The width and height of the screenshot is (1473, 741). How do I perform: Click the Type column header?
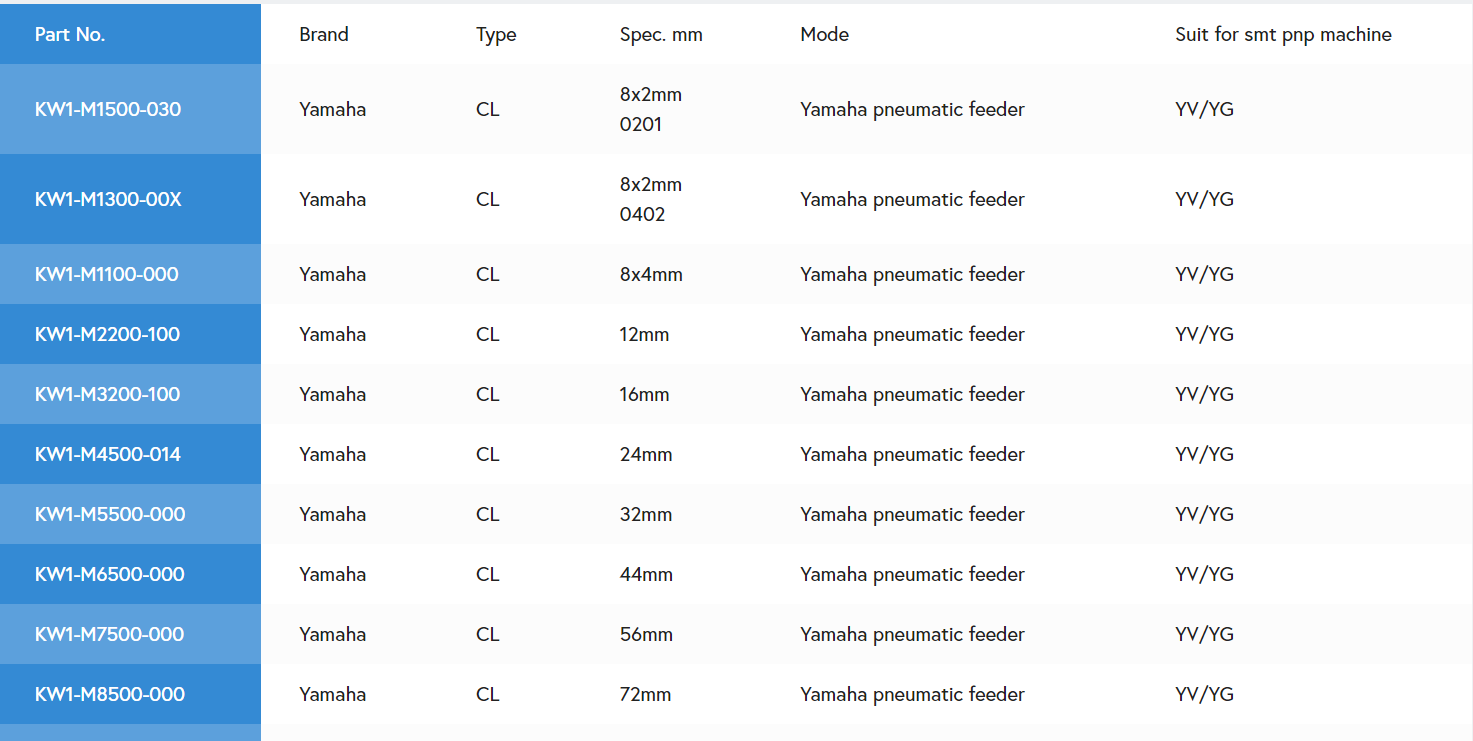point(496,35)
